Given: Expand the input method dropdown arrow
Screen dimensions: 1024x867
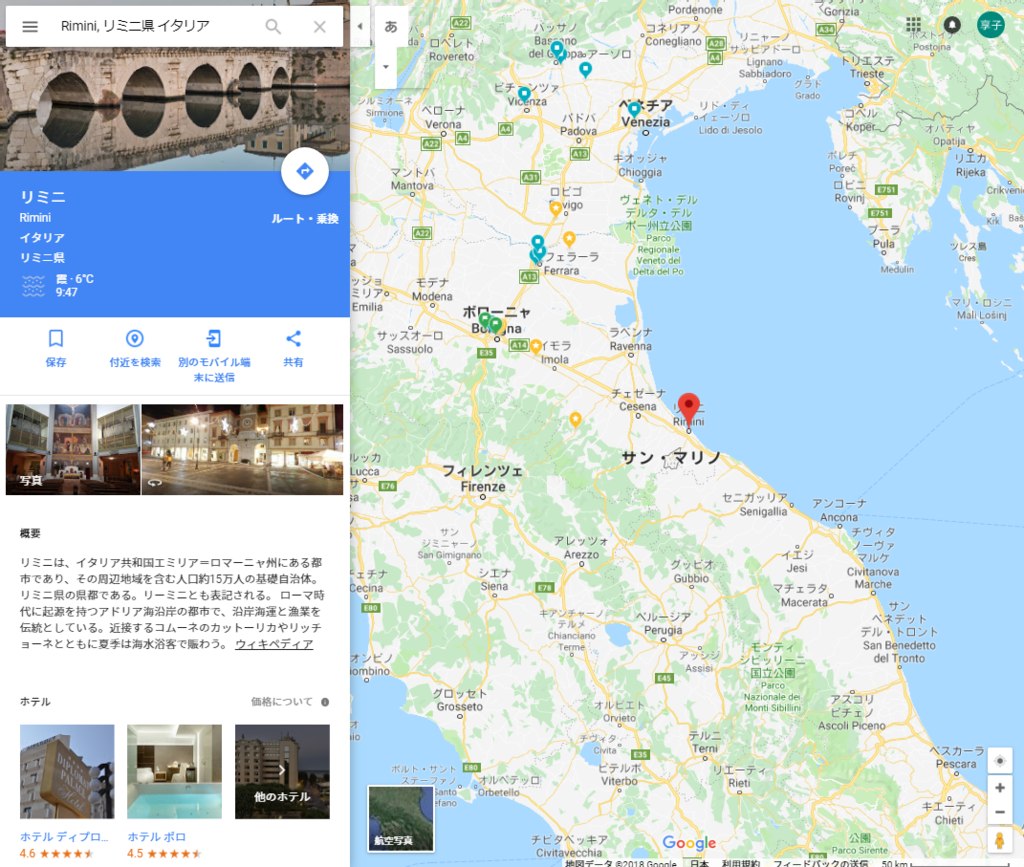Looking at the screenshot, I should pos(386,67).
